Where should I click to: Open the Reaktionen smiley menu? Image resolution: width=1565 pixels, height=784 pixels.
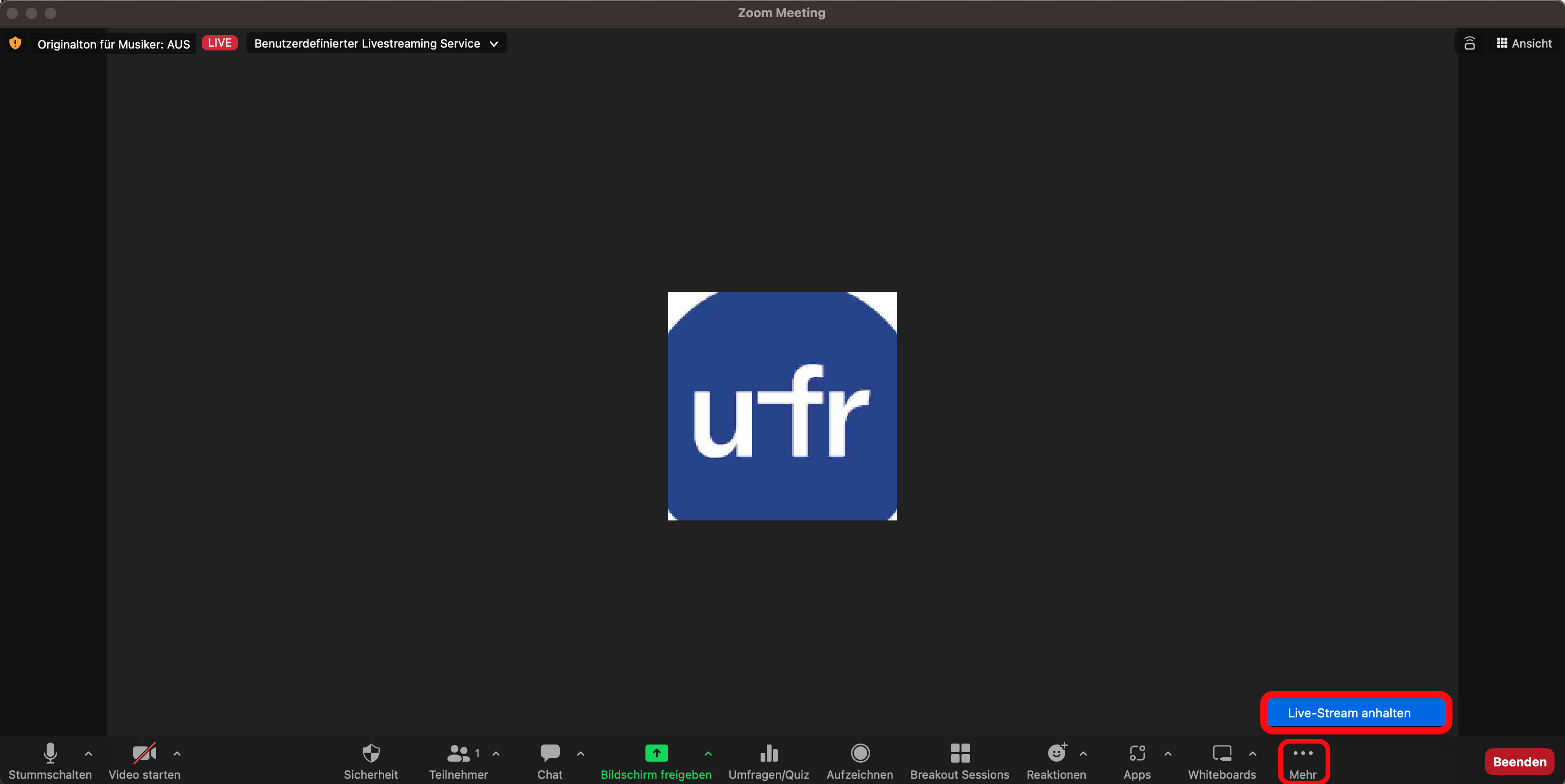pos(1057,762)
